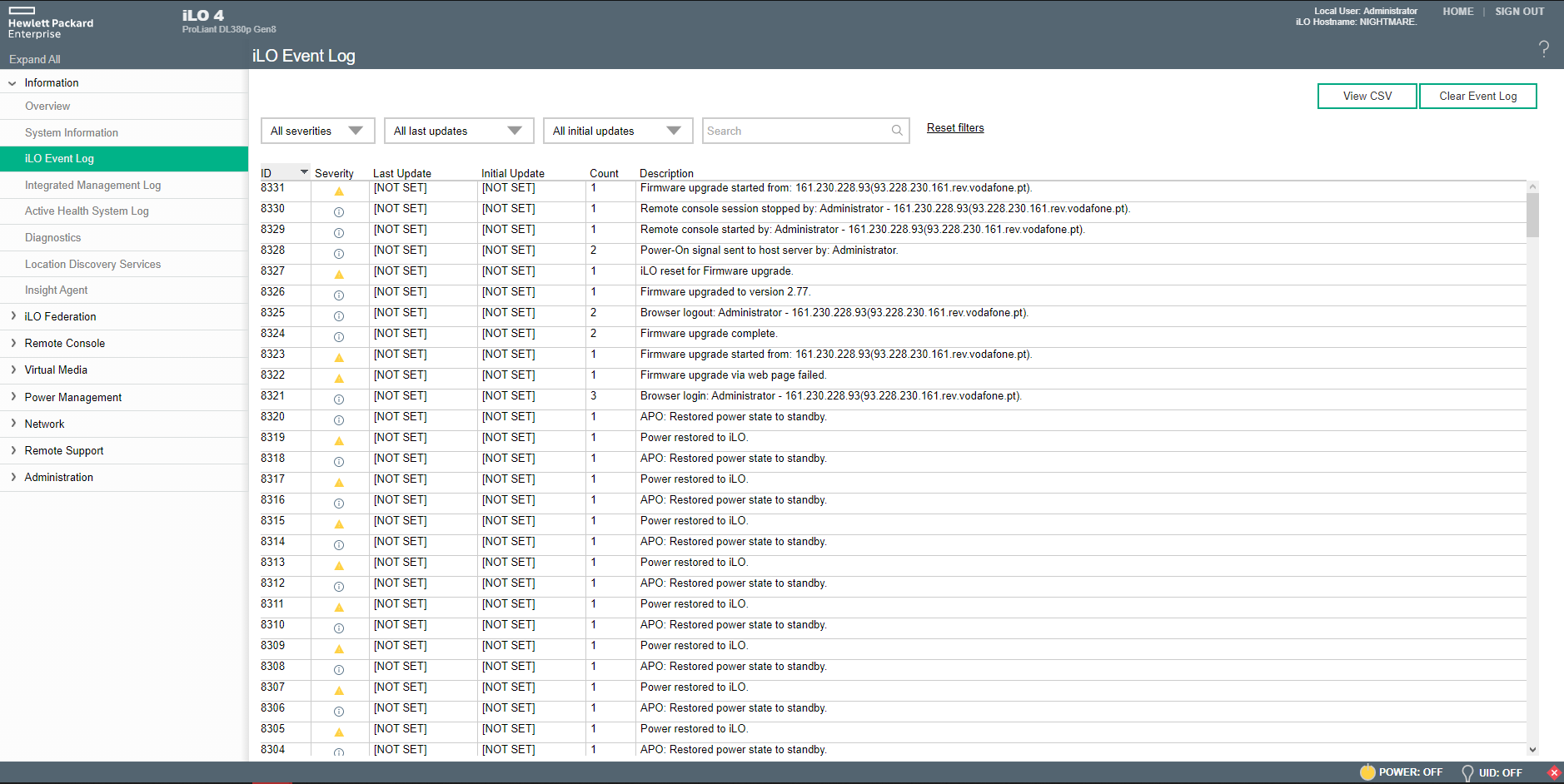This screenshot has height=784, width=1564.
Task: Click the info icon for event 8325
Action: coord(339,316)
